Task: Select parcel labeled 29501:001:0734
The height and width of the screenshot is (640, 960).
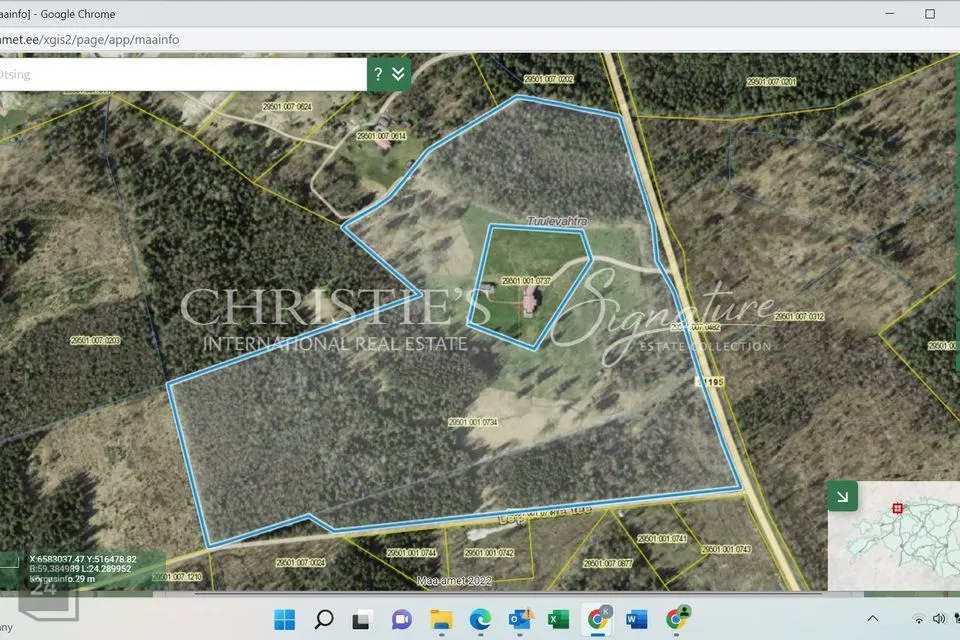Action: [473, 422]
